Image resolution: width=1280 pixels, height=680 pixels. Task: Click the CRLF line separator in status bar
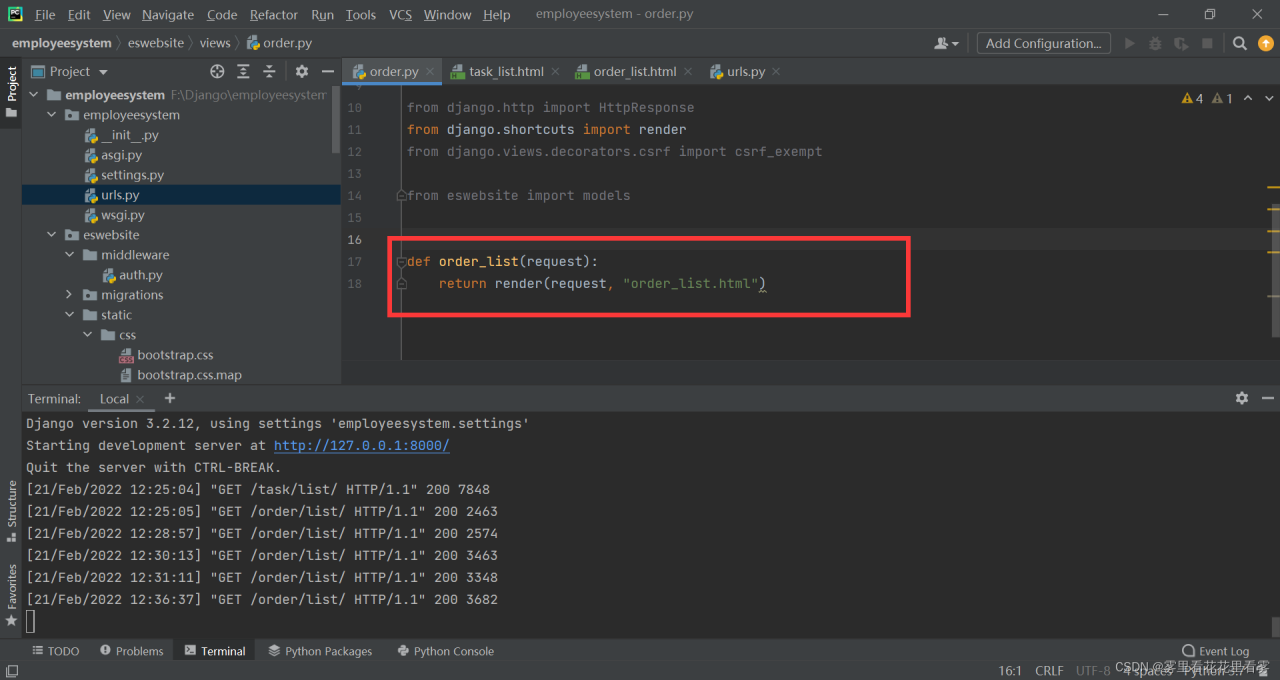[1049, 670]
